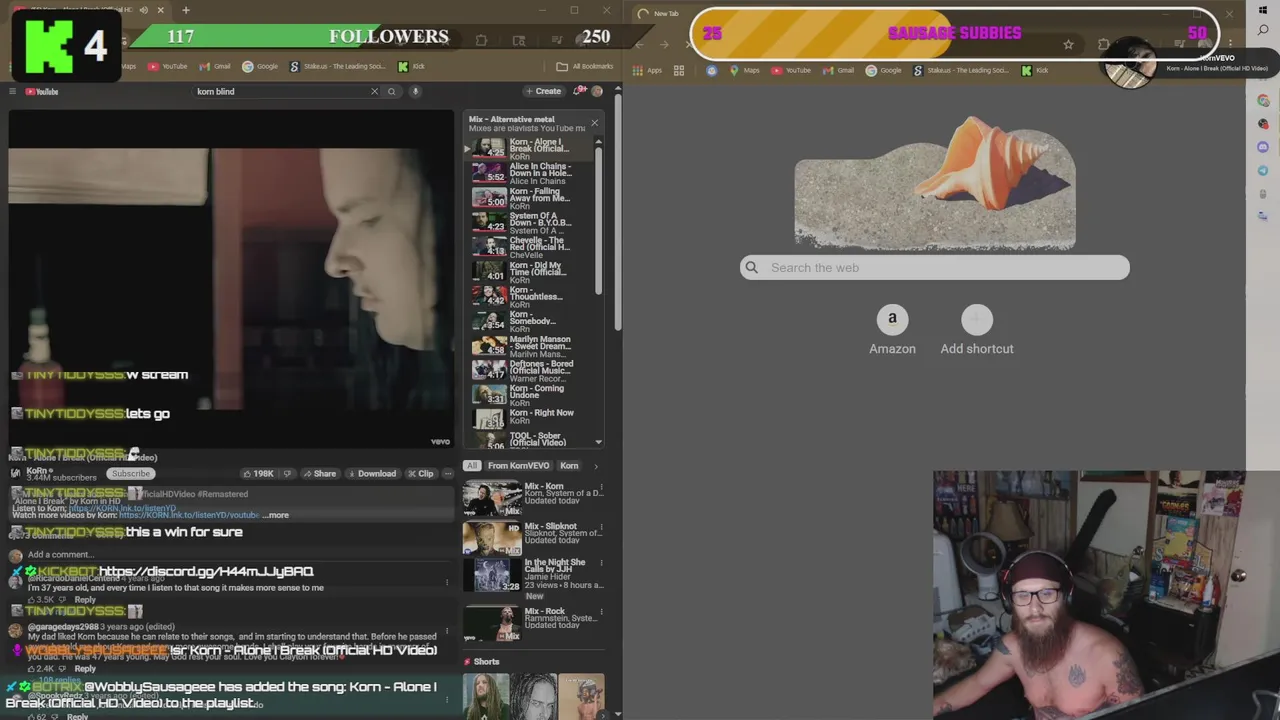This screenshot has width=1280, height=720.
Task: Subscribe to the KoRn channel
Action: coord(131,474)
